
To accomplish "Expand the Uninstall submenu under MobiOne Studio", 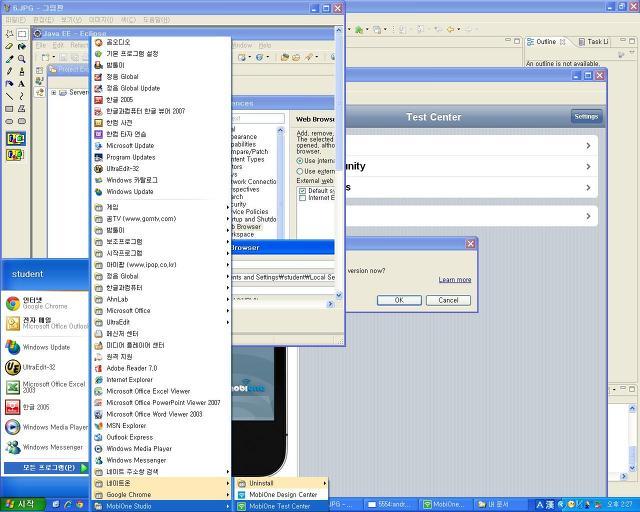I will (x=282, y=483).
